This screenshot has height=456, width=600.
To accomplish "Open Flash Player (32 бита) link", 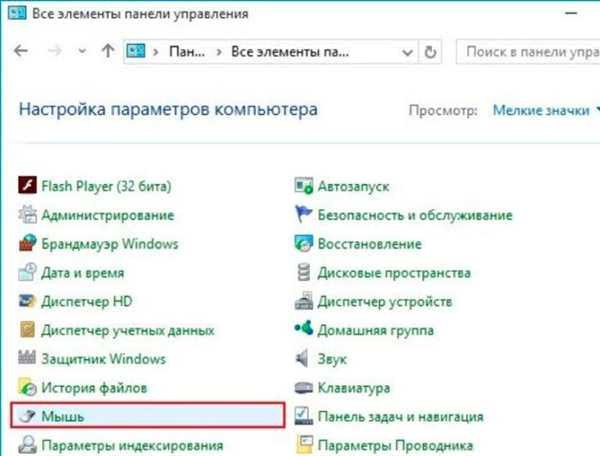I will [x=106, y=186].
